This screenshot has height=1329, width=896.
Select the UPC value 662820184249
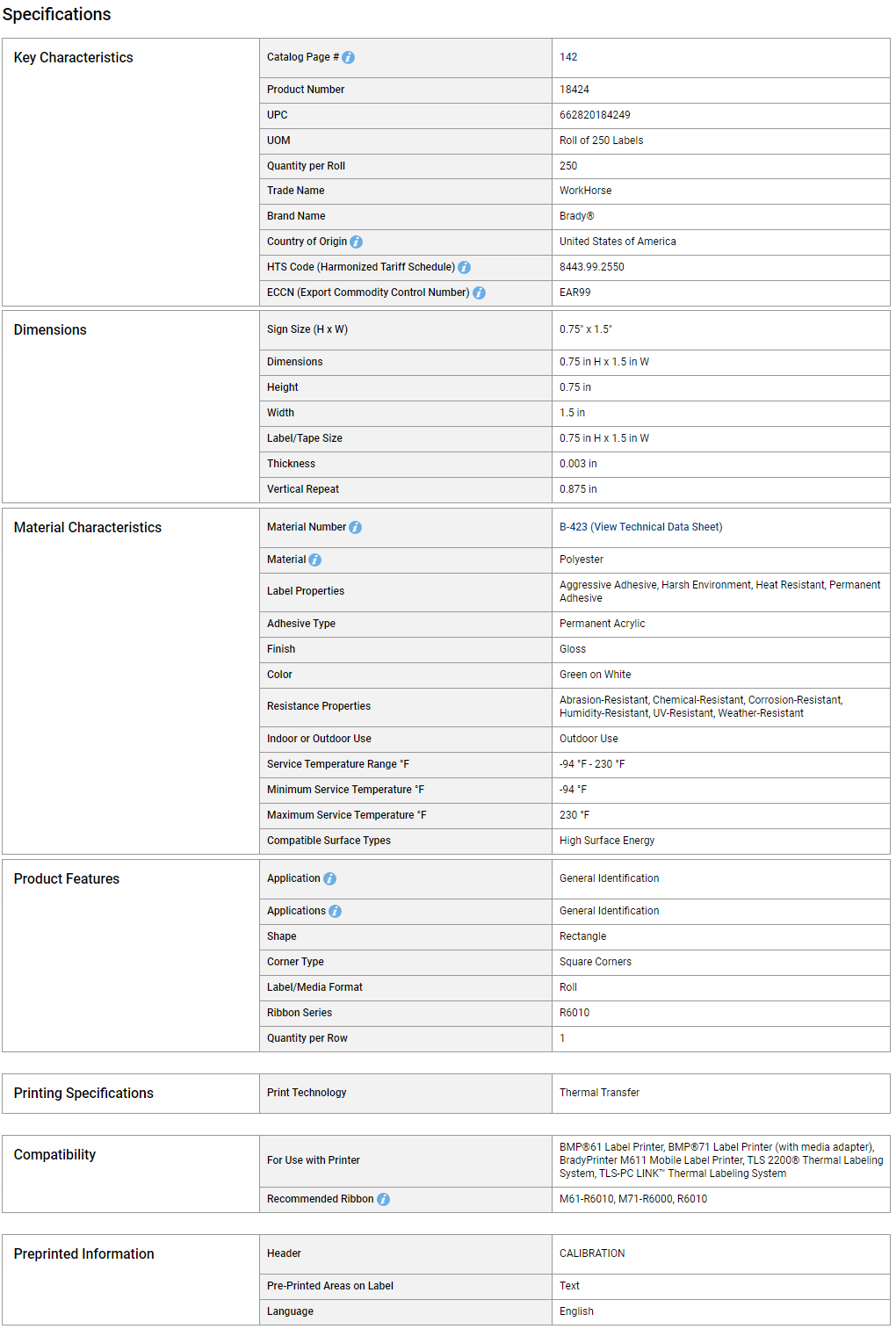595,115
